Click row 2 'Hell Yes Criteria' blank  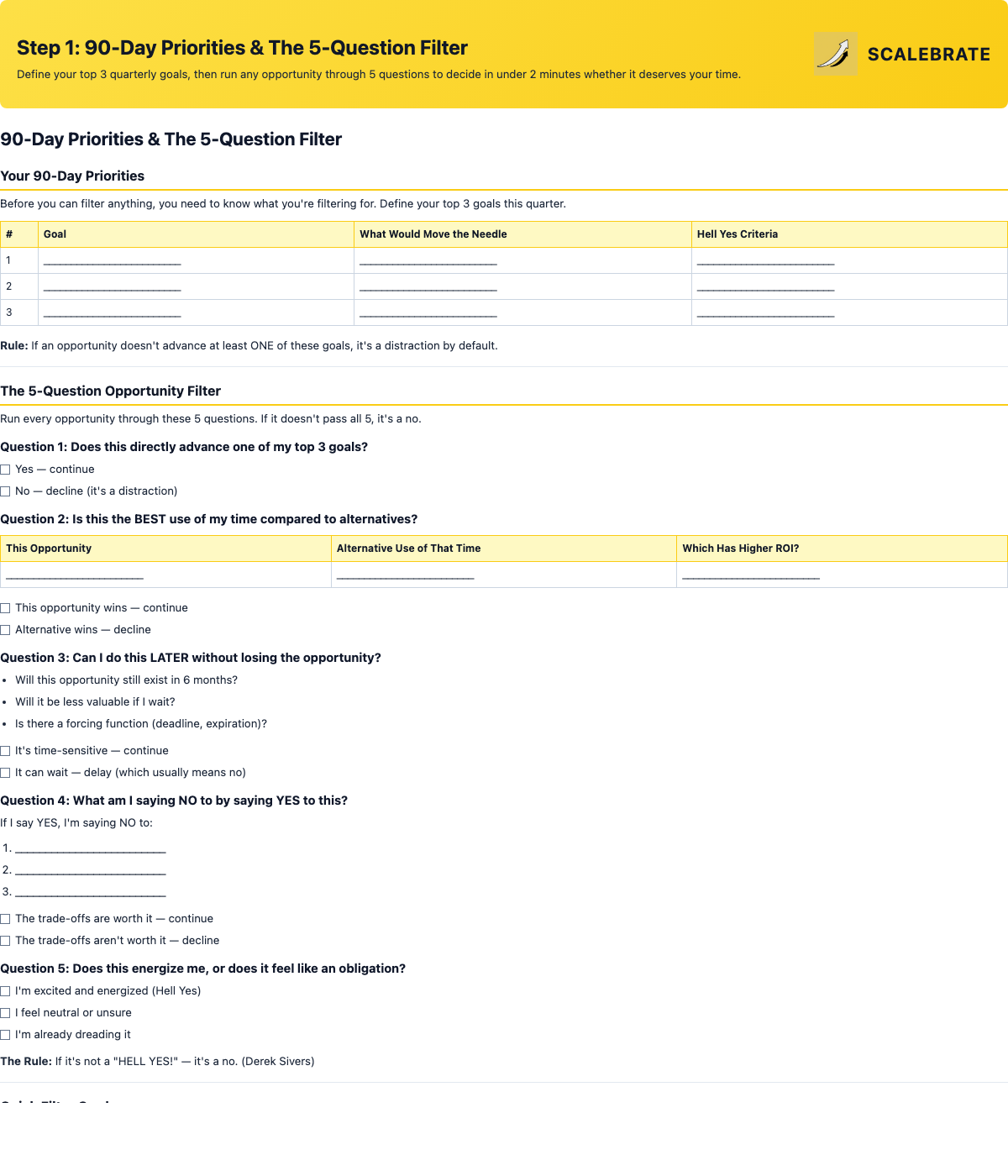pyautogui.click(x=765, y=287)
